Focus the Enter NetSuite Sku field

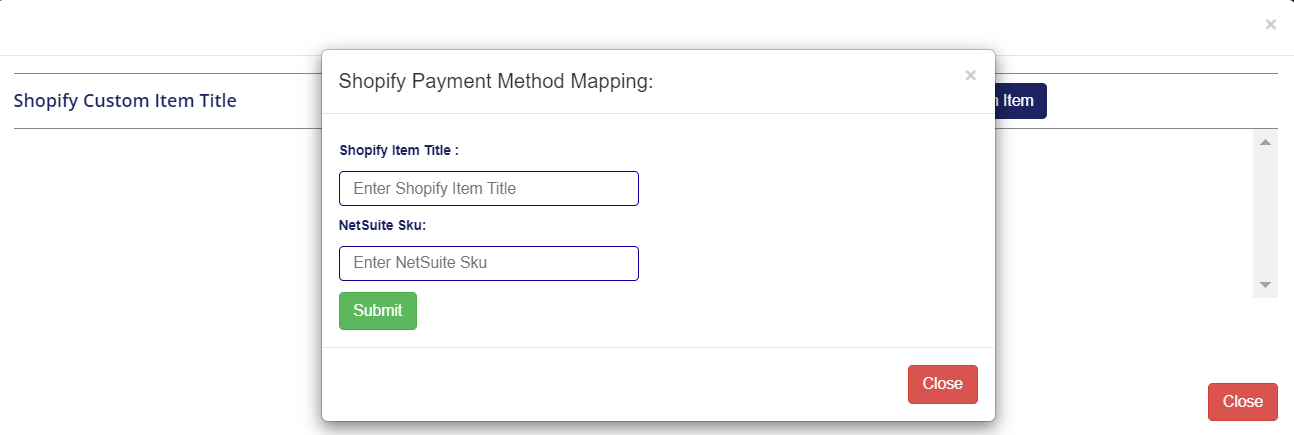pyautogui.click(x=488, y=263)
